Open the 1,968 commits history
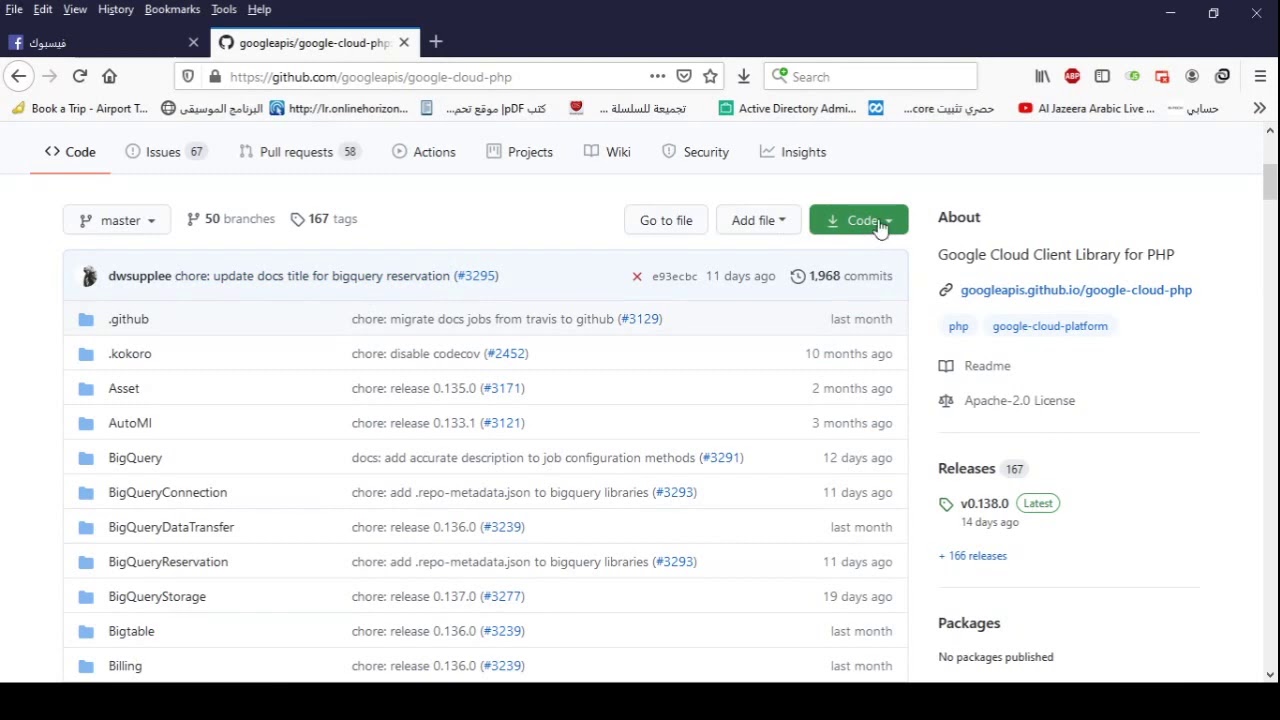The width and height of the screenshot is (1280, 720). (841, 276)
